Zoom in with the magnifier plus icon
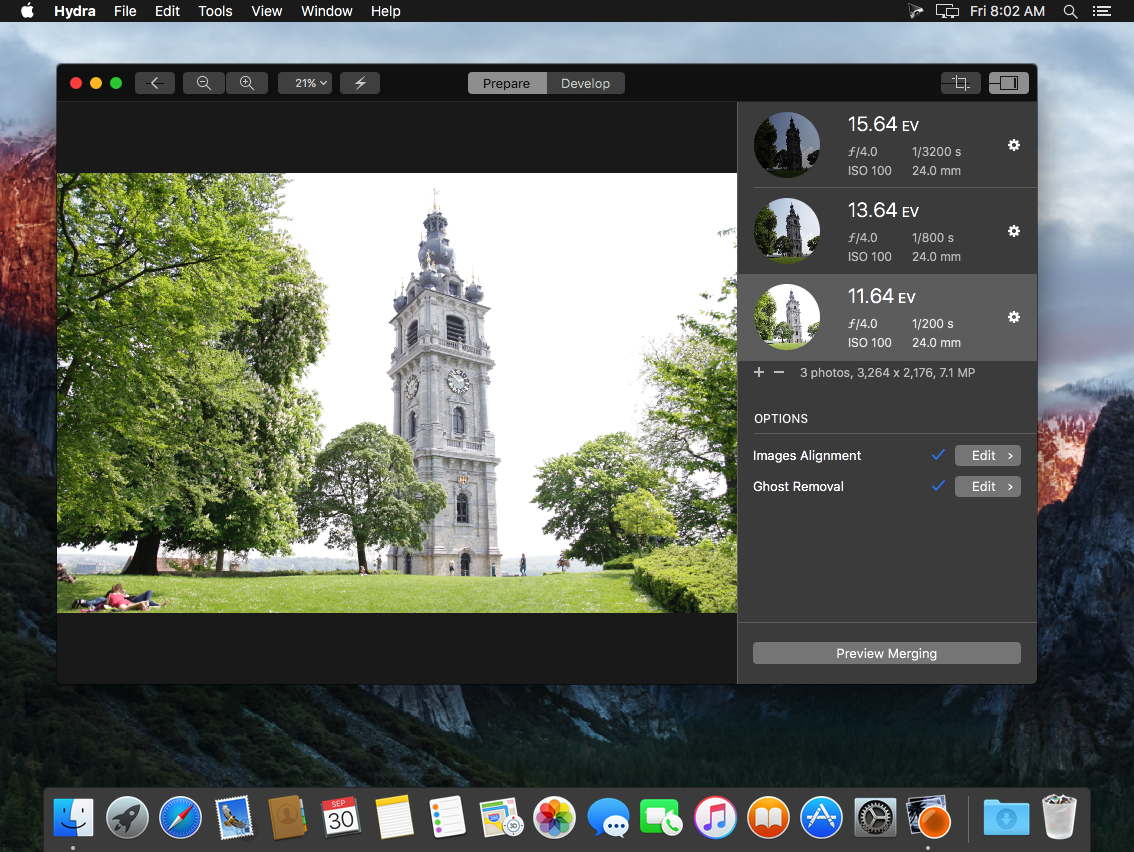This screenshot has width=1134, height=852. pos(247,83)
